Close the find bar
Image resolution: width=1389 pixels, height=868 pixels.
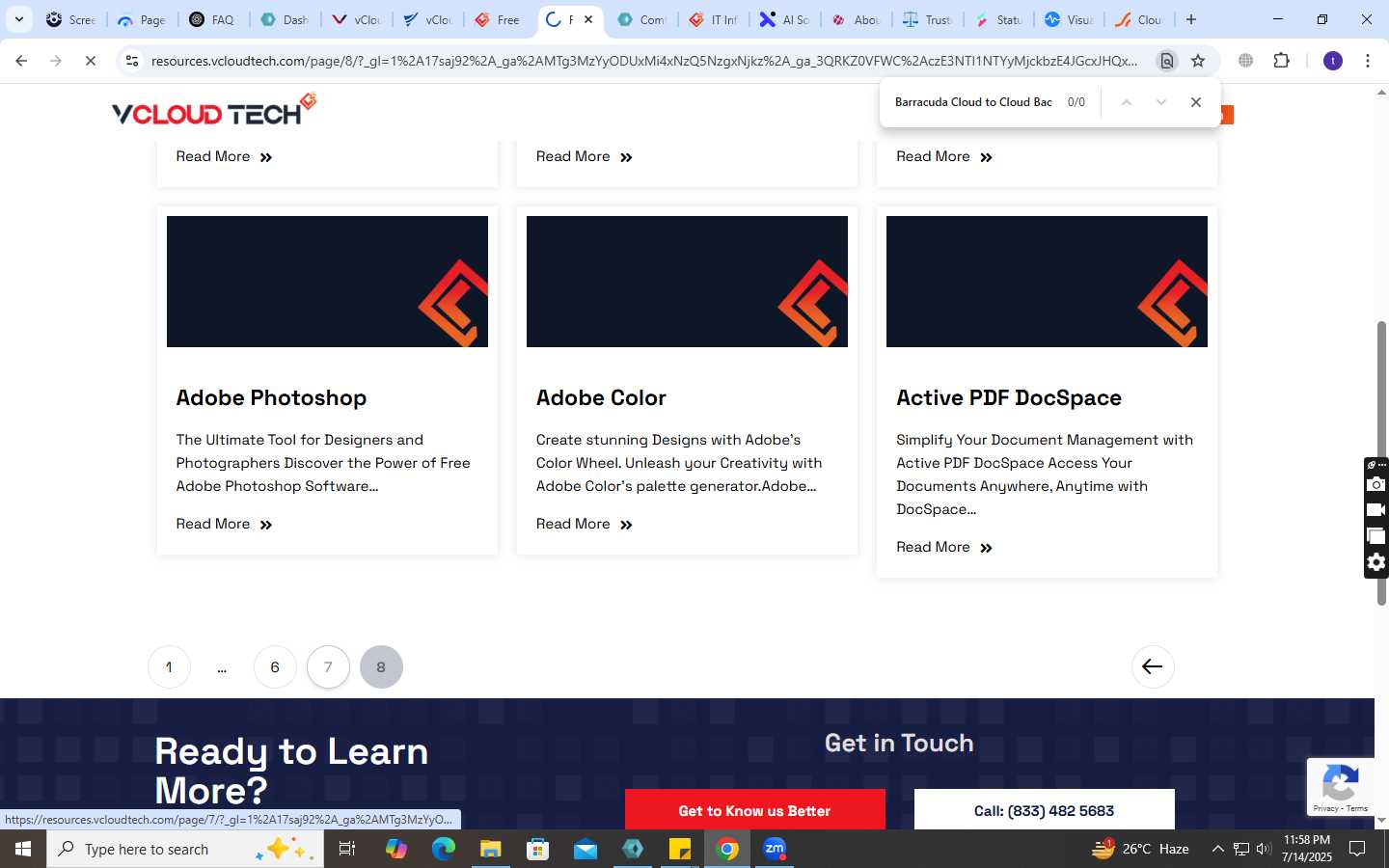coord(1196,102)
